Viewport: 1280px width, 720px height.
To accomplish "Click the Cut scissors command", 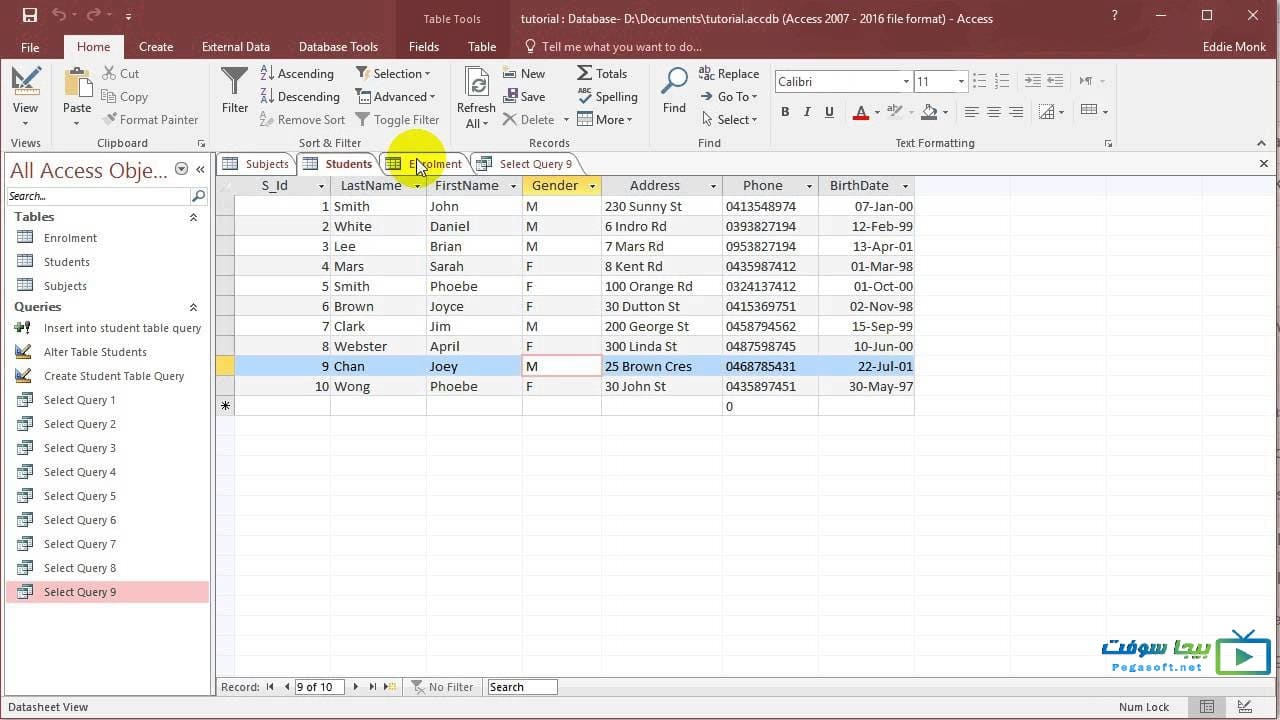I will 121,73.
